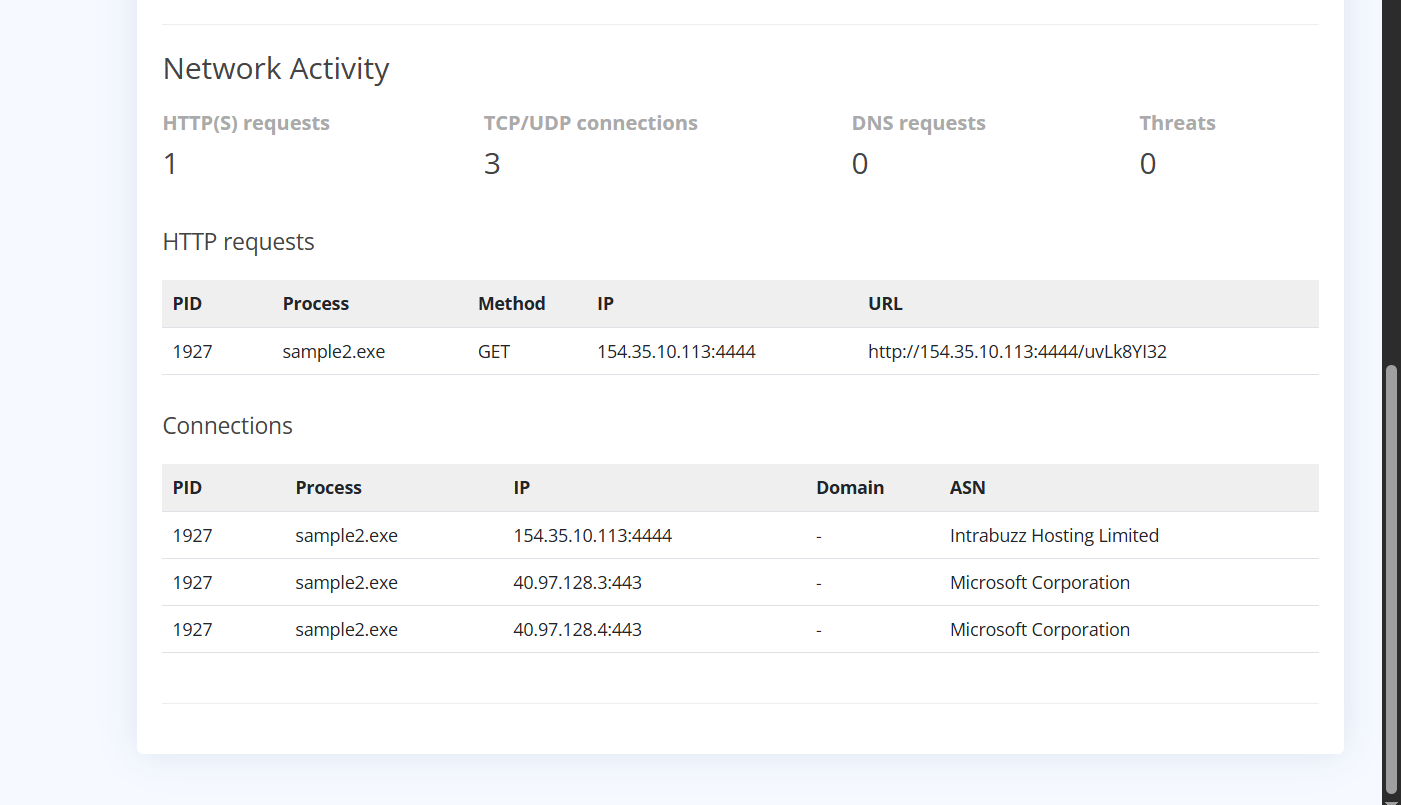Image resolution: width=1401 pixels, height=805 pixels.
Task: Click the ASN column header
Action: (x=967, y=487)
